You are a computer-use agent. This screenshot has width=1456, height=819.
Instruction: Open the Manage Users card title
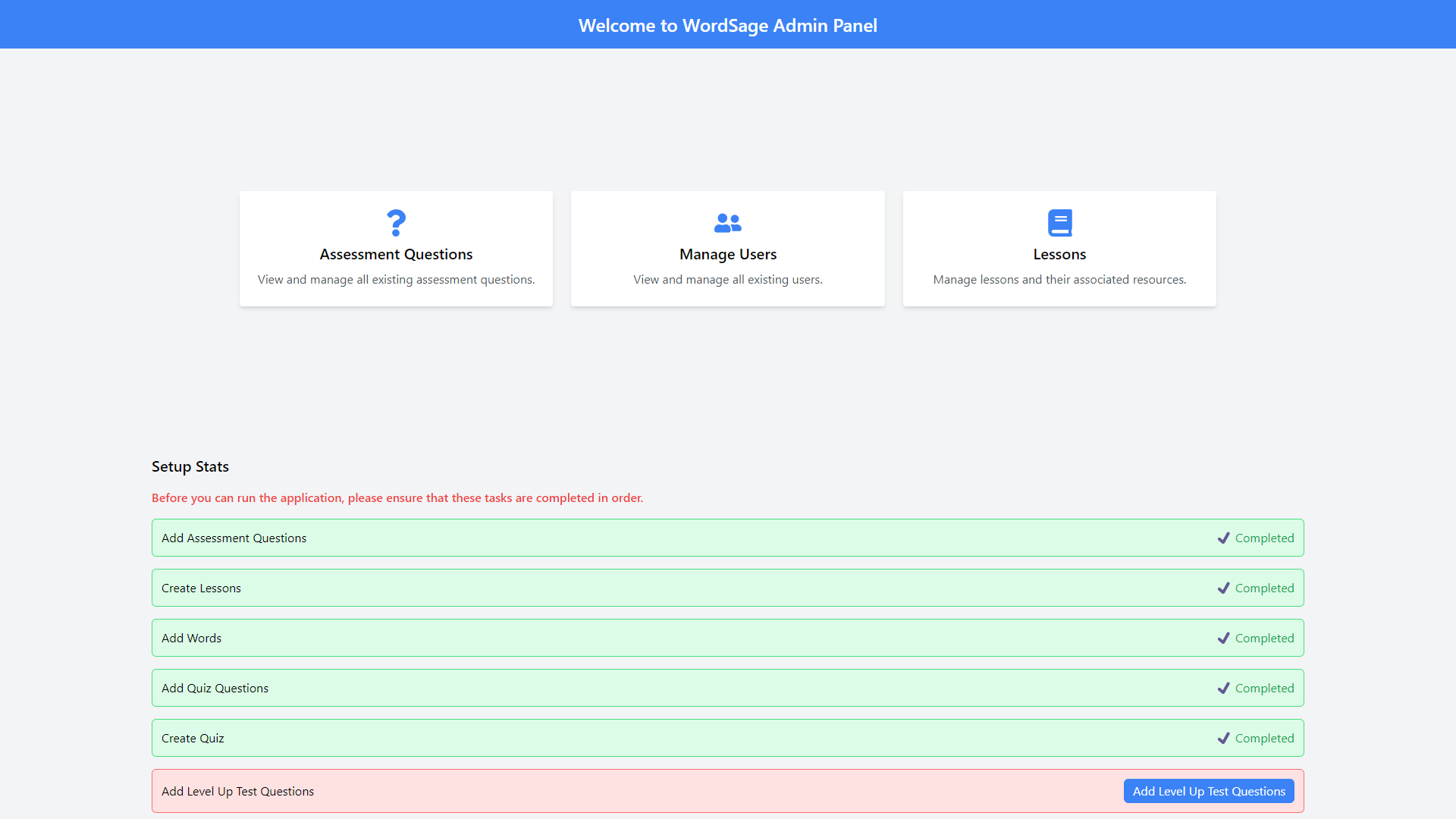coord(727,255)
